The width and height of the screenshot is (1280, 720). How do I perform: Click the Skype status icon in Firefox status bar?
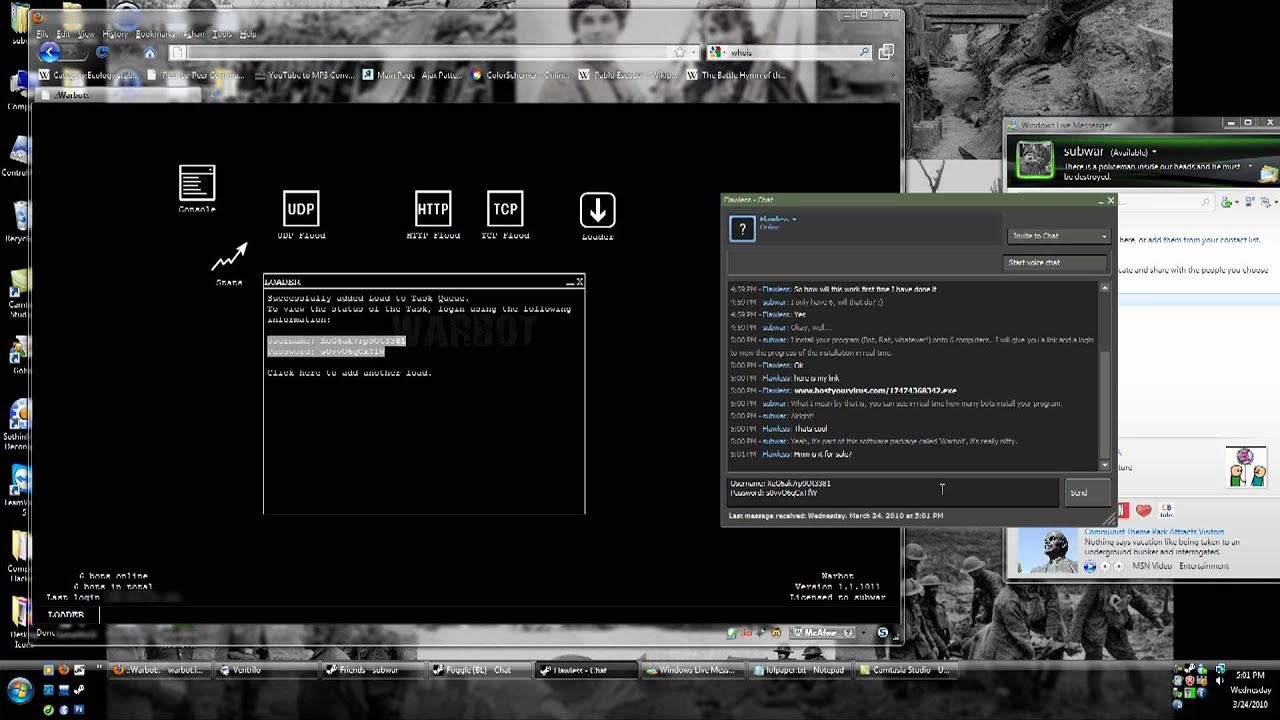[x=882, y=632]
